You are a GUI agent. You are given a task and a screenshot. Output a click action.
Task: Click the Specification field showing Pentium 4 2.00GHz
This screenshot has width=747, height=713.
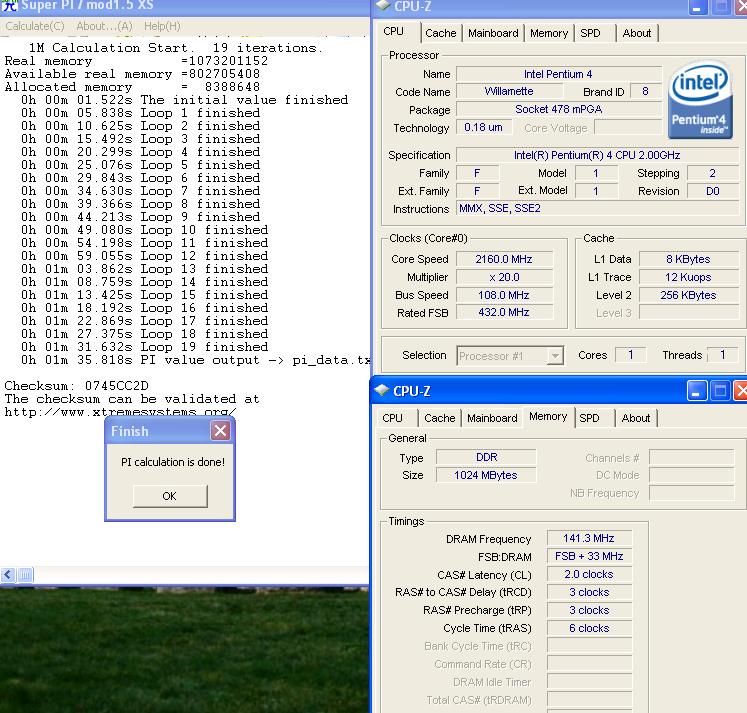click(x=597, y=155)
